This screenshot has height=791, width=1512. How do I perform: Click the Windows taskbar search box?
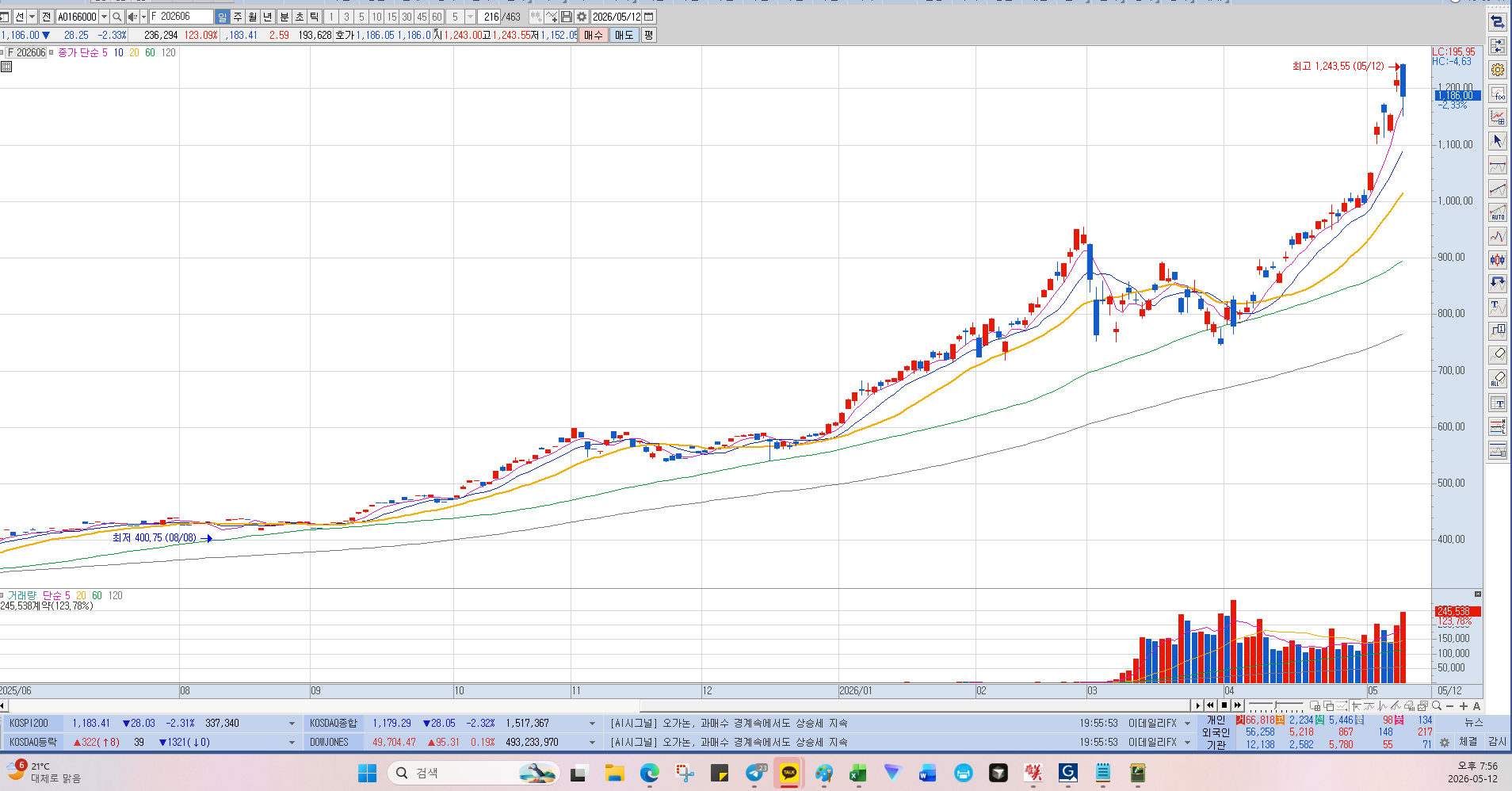(473, 773)
